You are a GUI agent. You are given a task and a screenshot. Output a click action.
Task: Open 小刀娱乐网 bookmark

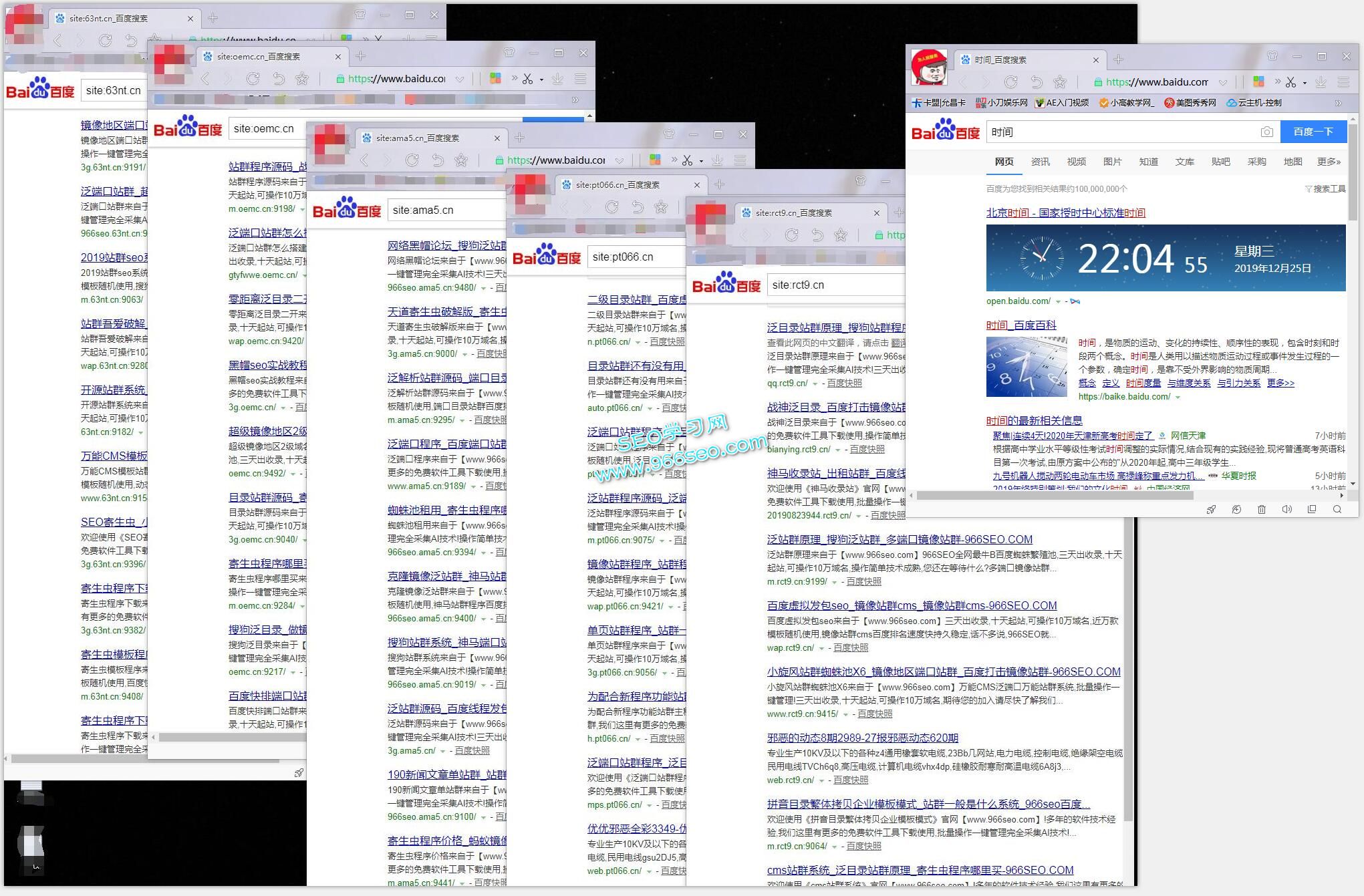point(1001,103)
